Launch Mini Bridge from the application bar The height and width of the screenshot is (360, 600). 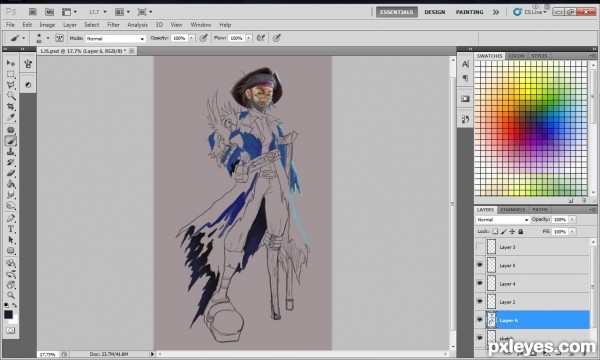tap(49, 12)
